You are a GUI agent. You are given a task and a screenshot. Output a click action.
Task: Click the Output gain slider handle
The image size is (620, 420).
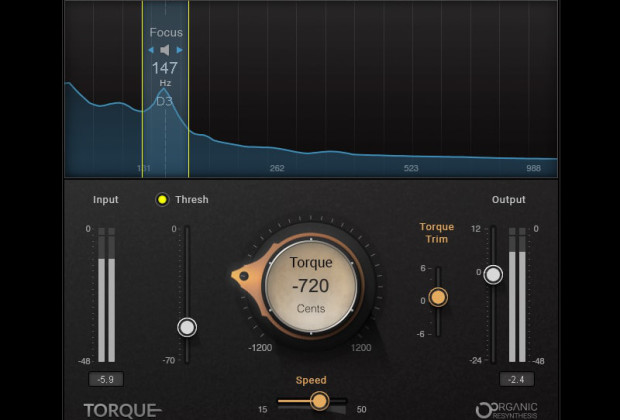[x=493, y=274]
